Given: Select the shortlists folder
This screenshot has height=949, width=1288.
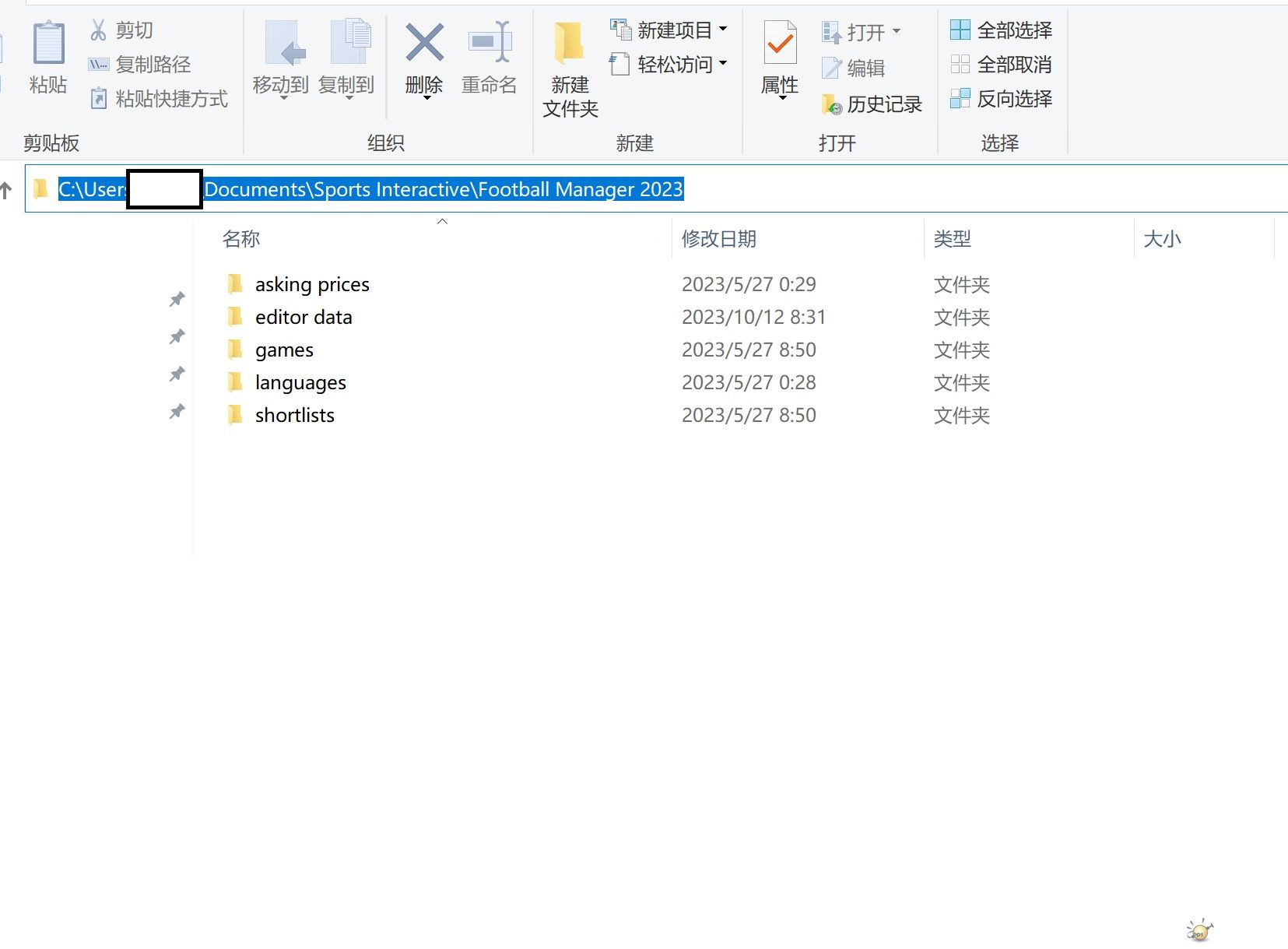Looking at the screenshot, I should [x=295, y=415].
